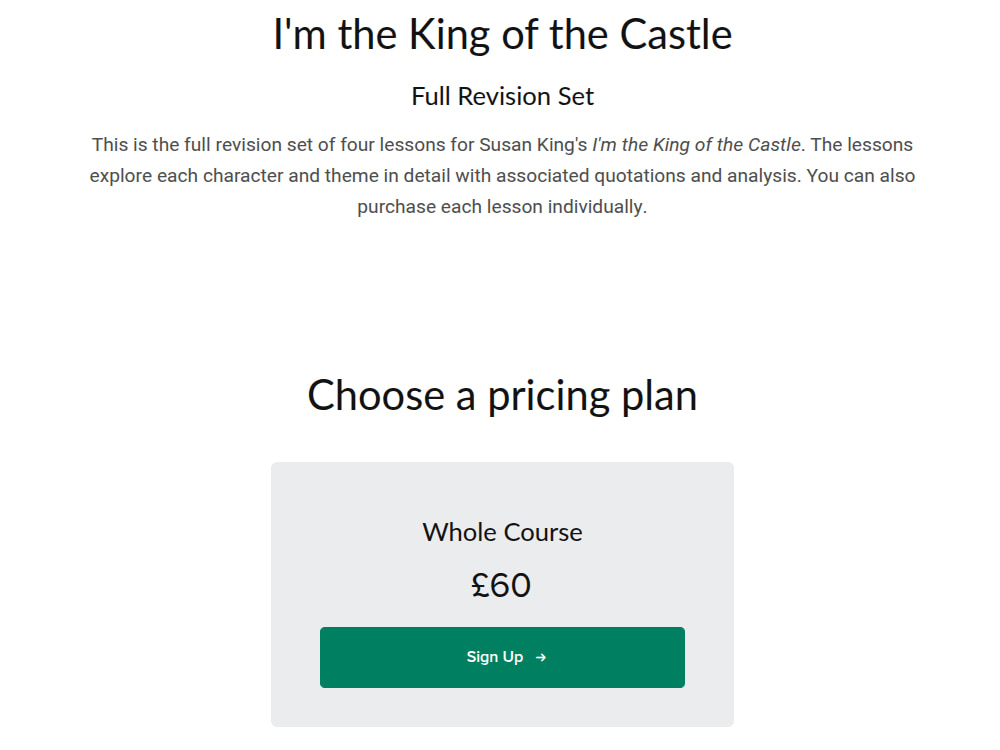Click the £60 price text

[501, 585]
